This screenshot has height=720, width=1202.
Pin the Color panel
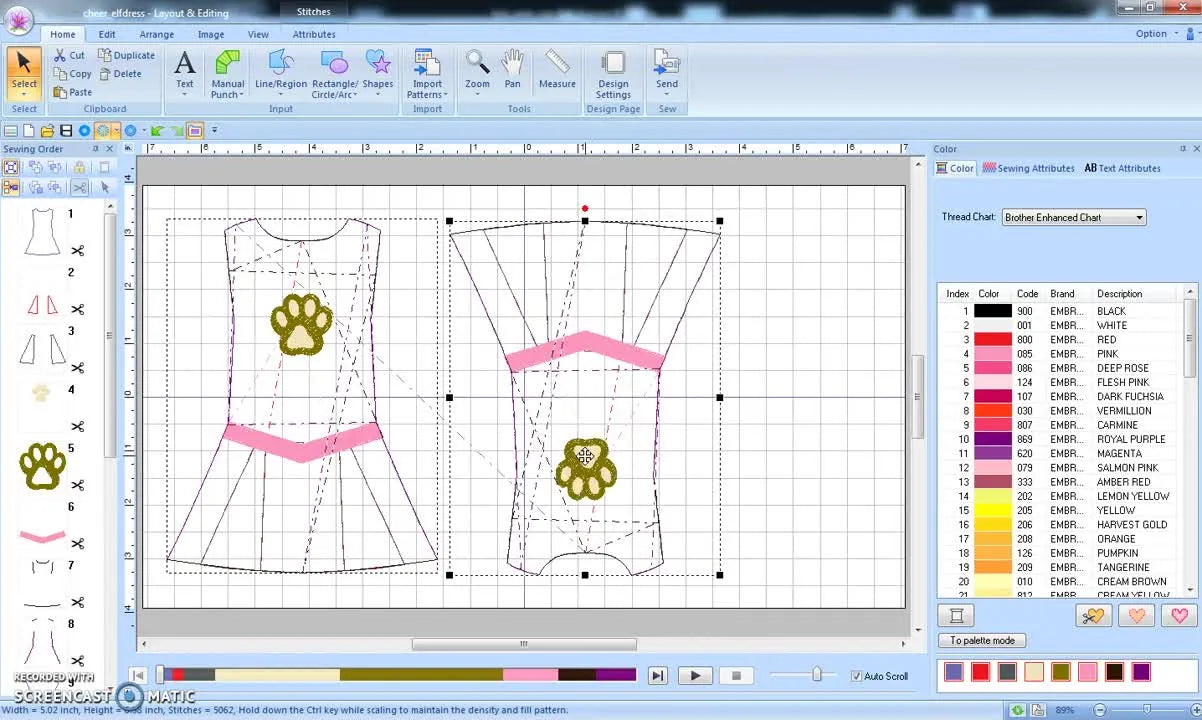[1181, 149]
